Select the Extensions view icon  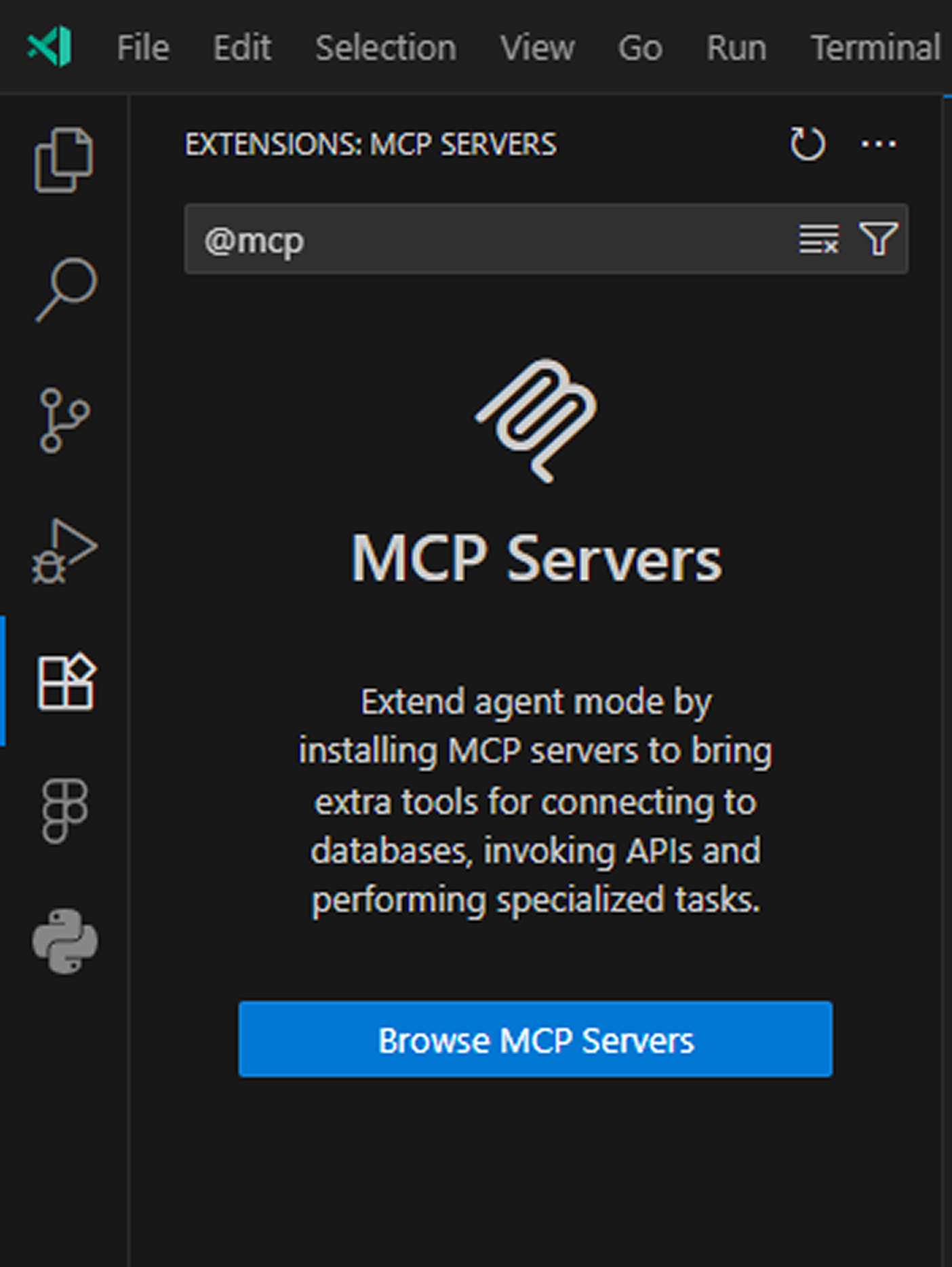pyautogui.click(x=66, y=682)
